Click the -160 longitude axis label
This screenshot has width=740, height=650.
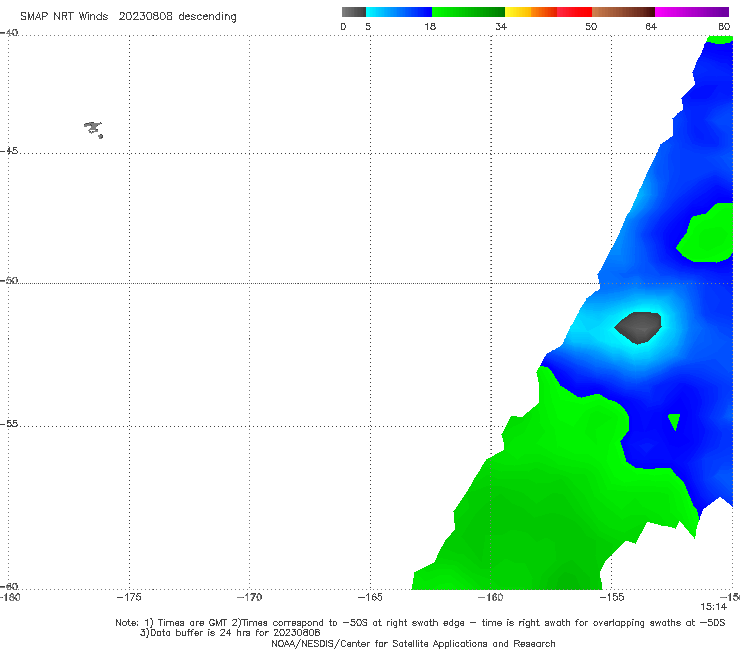(x=490, y=597)
